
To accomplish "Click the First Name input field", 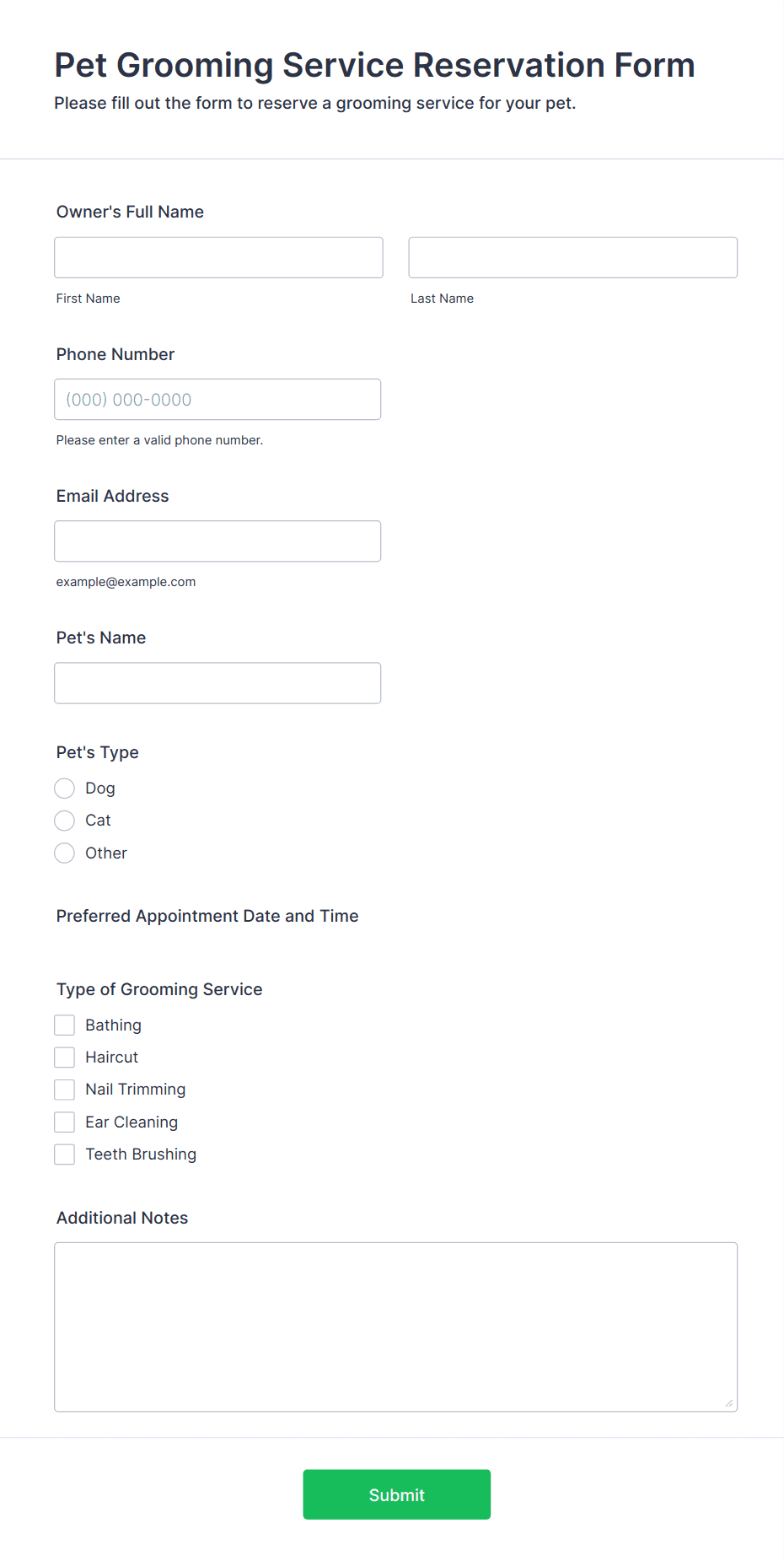I will pyautogui.click(x=218, y=257).
